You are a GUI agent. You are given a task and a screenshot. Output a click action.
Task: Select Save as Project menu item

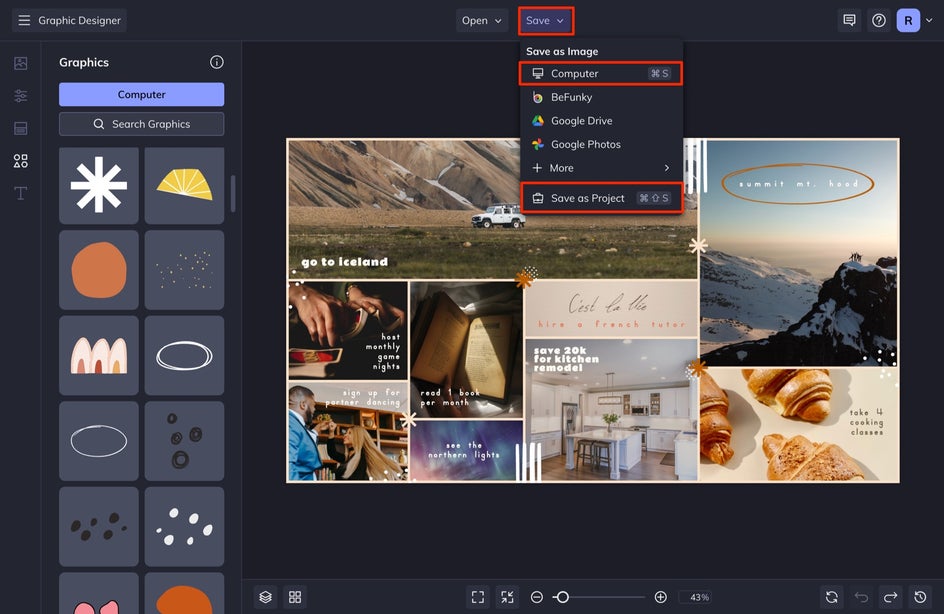coord(601,198)
